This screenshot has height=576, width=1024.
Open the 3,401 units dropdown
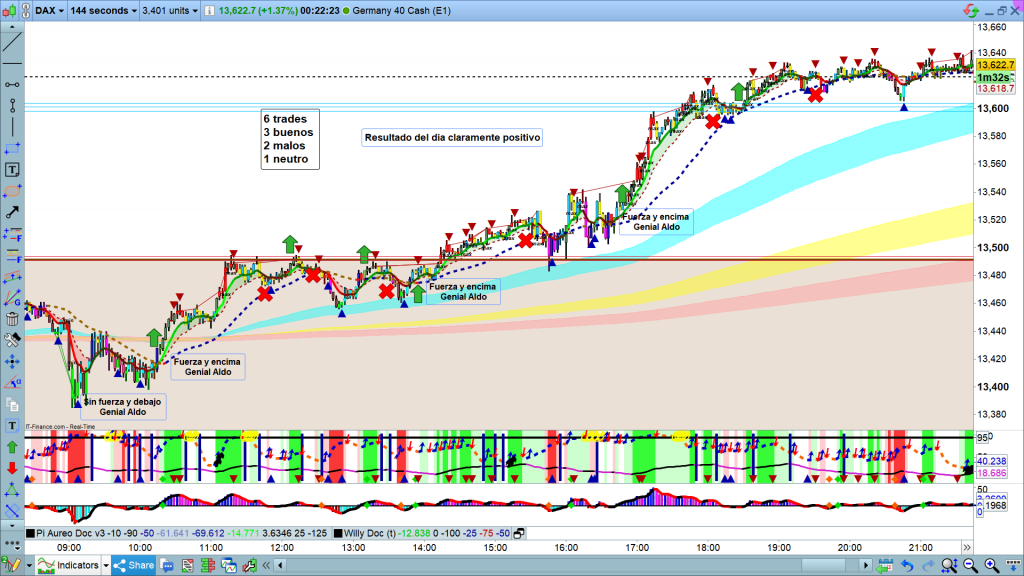(167, 10)
